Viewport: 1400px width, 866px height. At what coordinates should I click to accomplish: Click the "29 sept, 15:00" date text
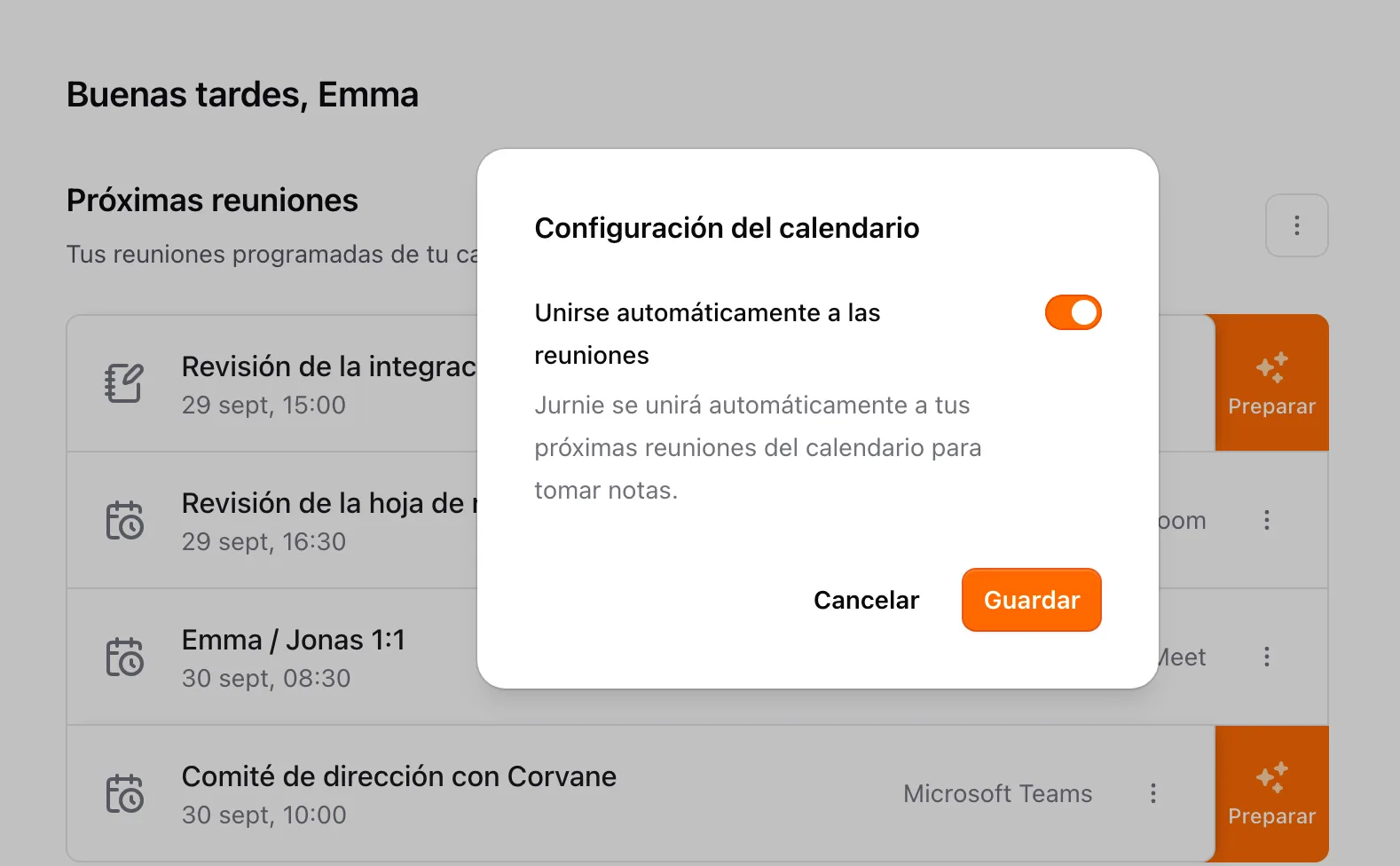263,405
